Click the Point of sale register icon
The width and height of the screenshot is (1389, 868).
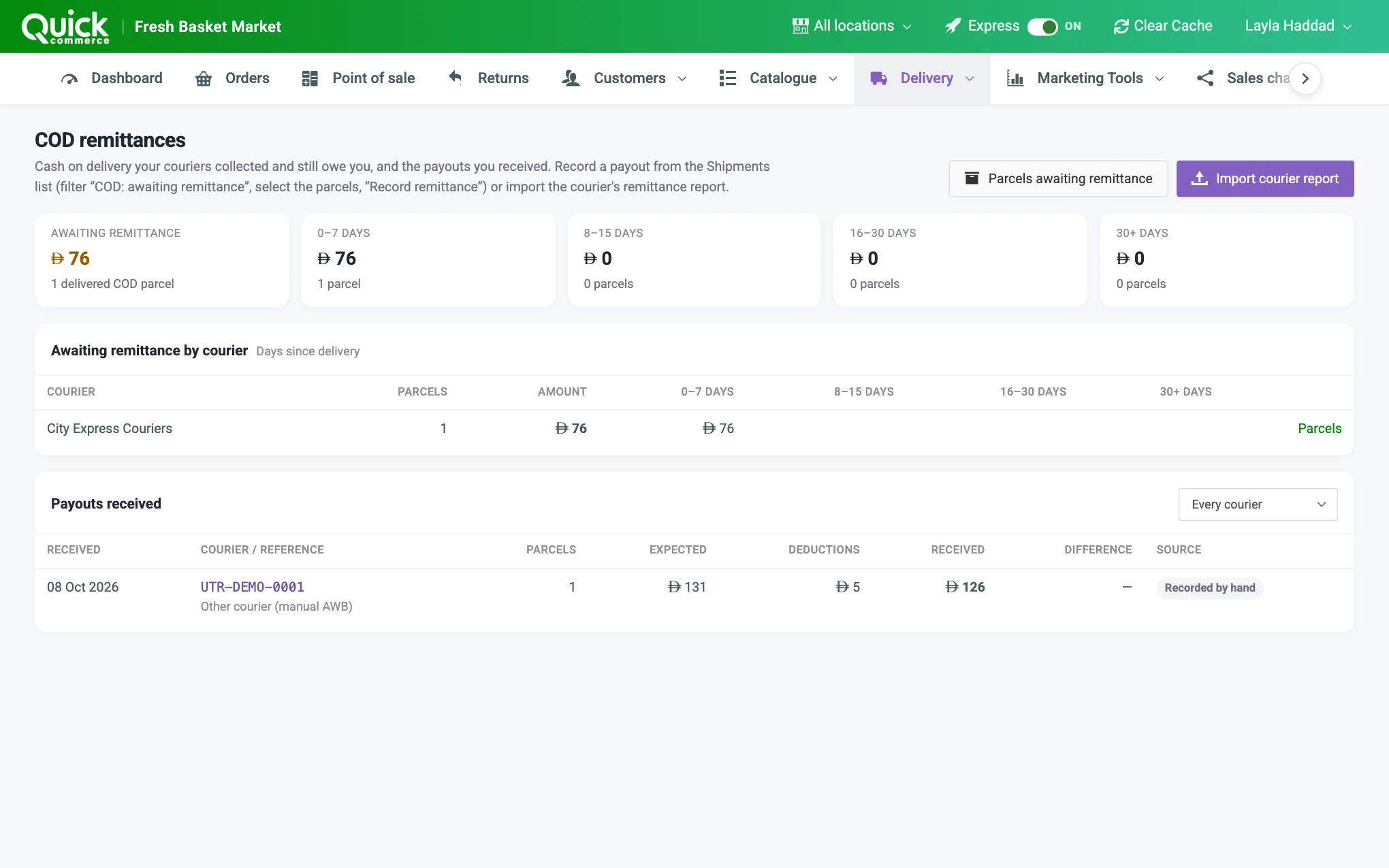pyautogui.click(x=310, y=78)
